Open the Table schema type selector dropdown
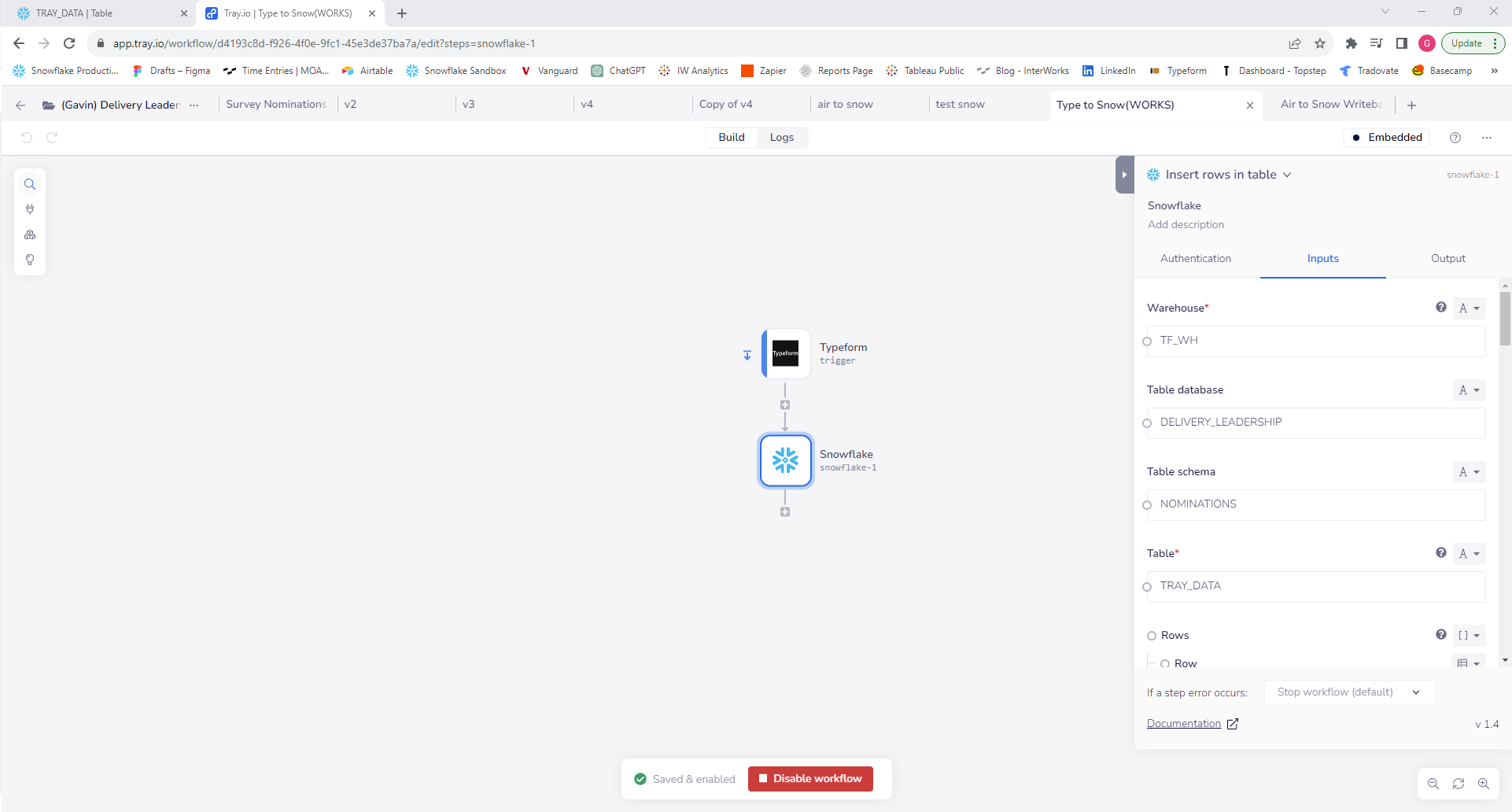The width and height of the screenshot is (1512, 812). pyautogui.click(x=1470, y=472)
